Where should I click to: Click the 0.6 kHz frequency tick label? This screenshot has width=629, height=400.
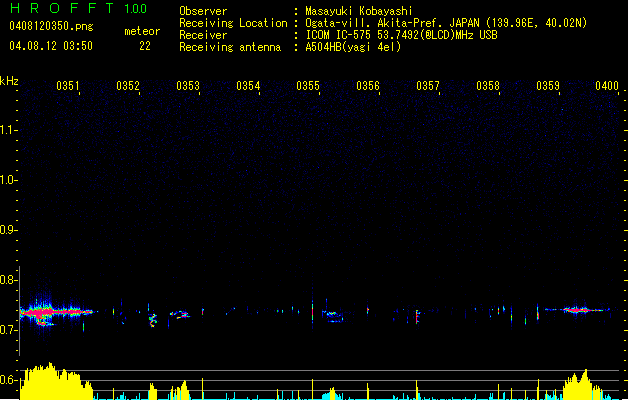click(8, 380)
